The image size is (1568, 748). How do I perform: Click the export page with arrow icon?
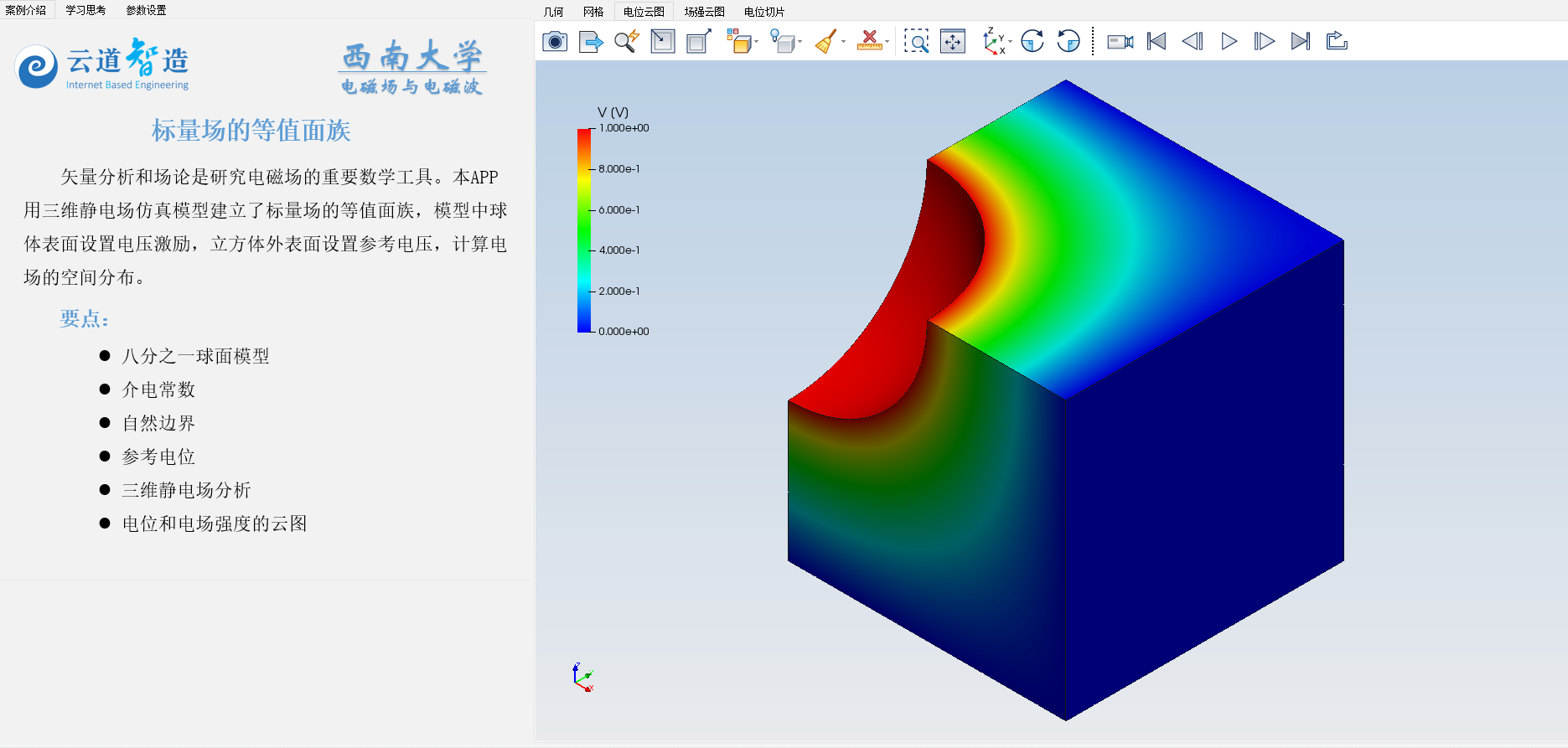pos(591,41)
